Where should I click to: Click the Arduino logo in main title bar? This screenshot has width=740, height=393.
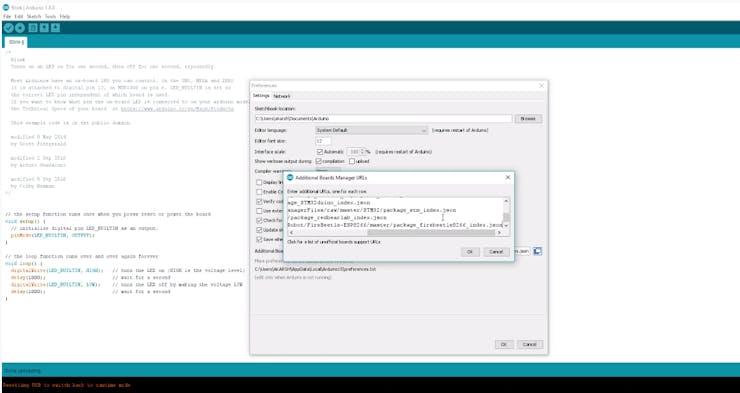pyautogui.click(x=6, y=8)
